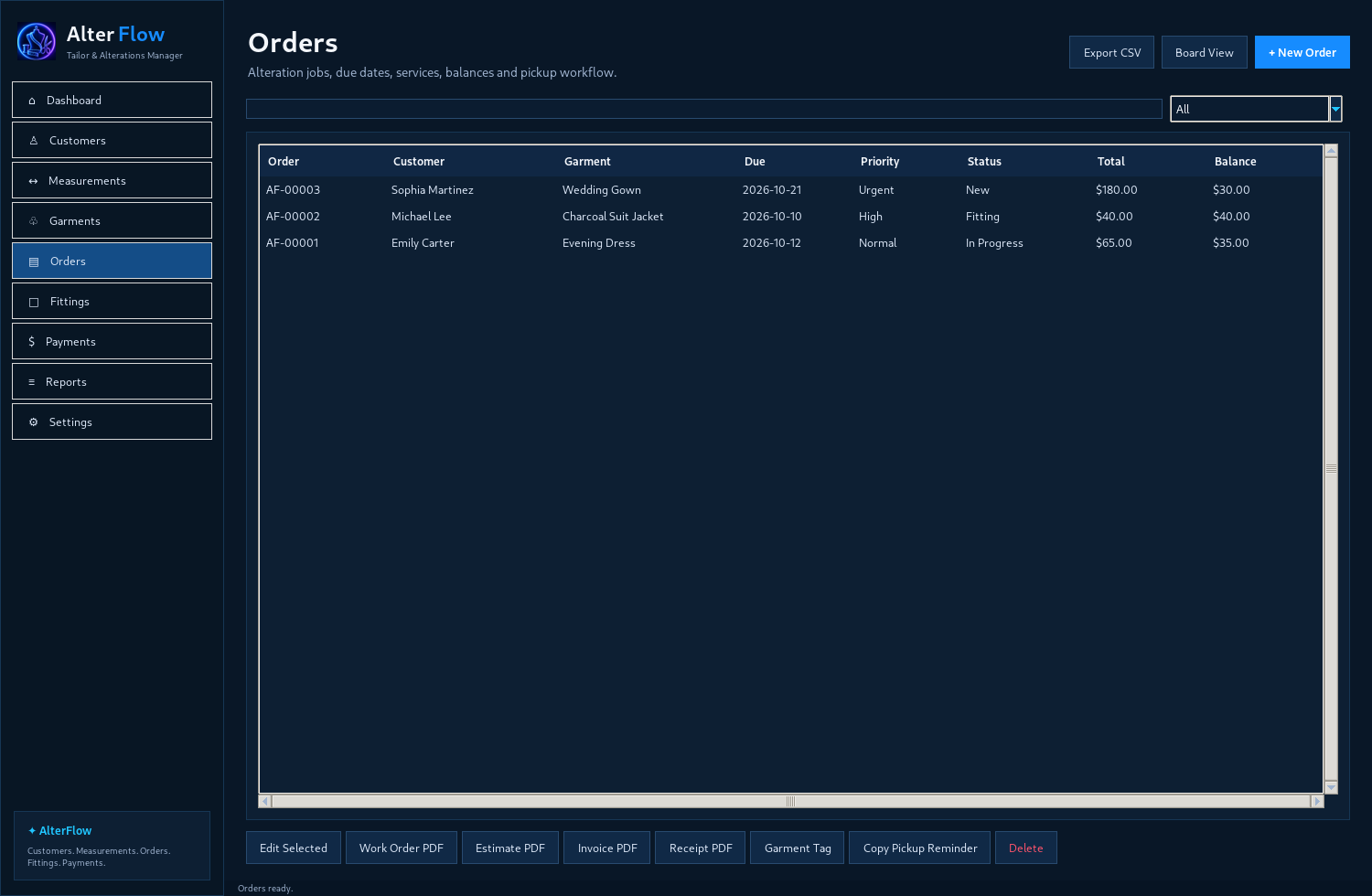Image resolution: width=1372 pixels, height=896 pixels.
Task: Generate Invoice PDF
Action: point(607,848)
